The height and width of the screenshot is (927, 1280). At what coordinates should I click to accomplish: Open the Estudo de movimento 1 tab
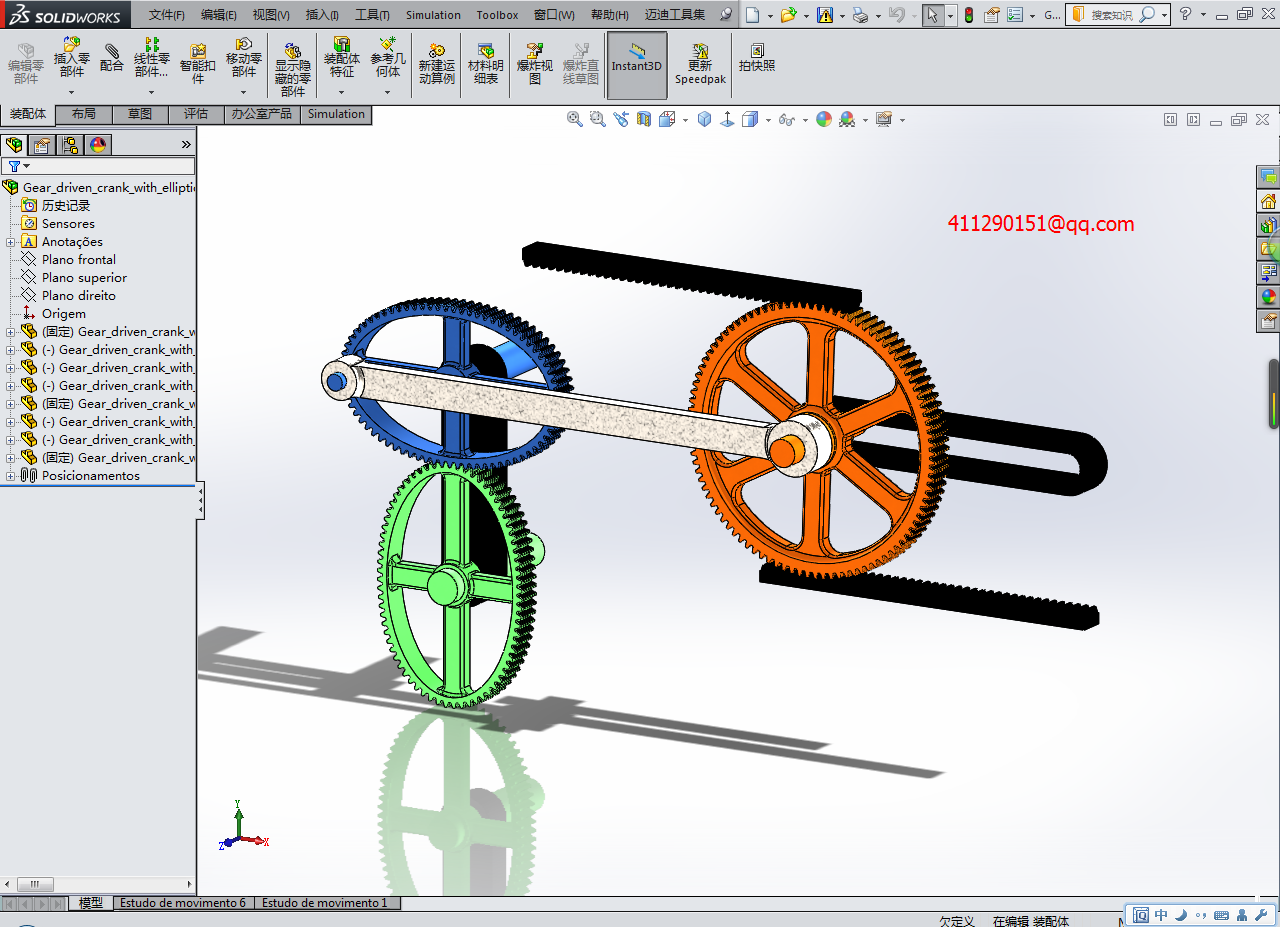coord(325,903)
